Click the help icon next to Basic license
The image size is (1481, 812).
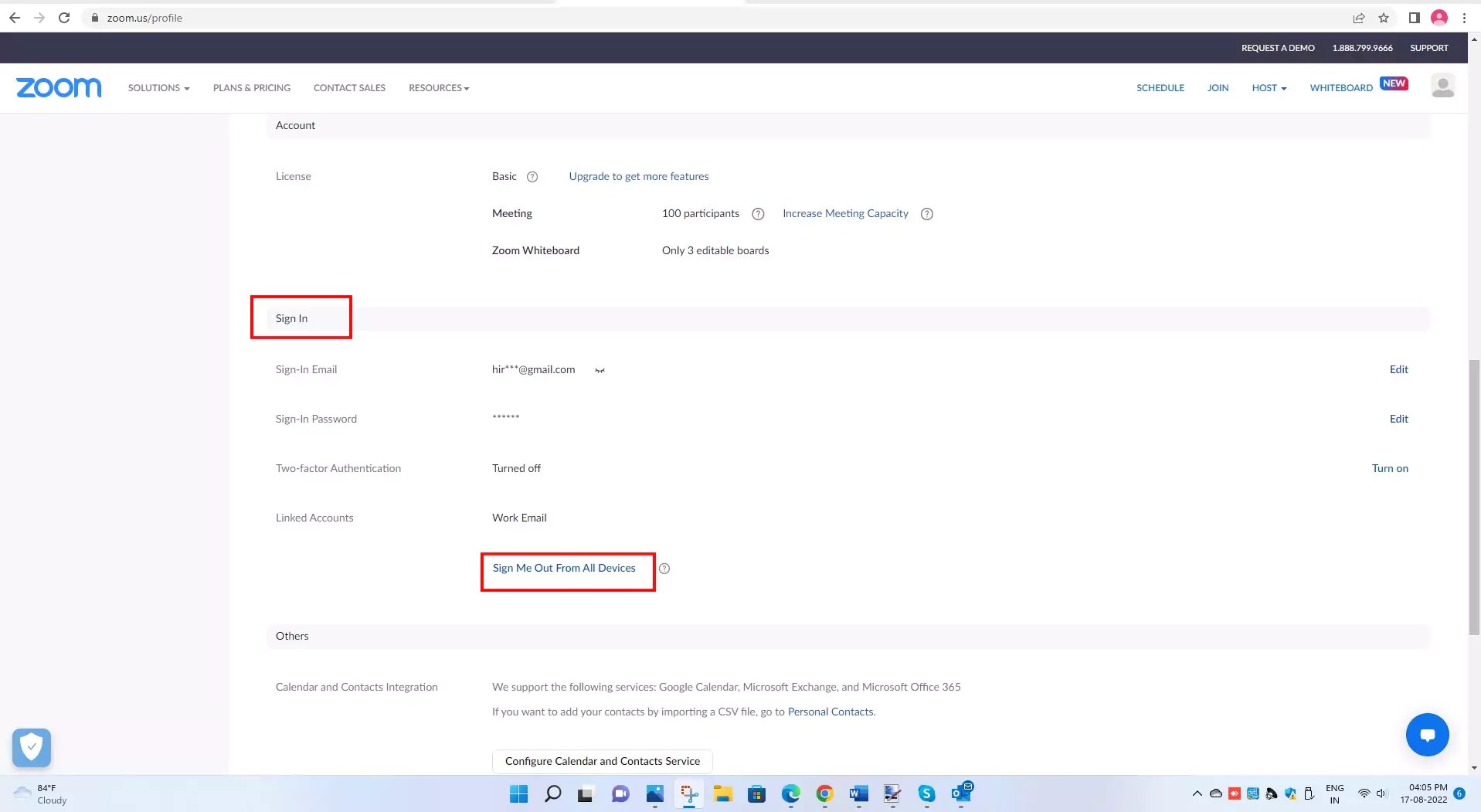click(532, 176)
